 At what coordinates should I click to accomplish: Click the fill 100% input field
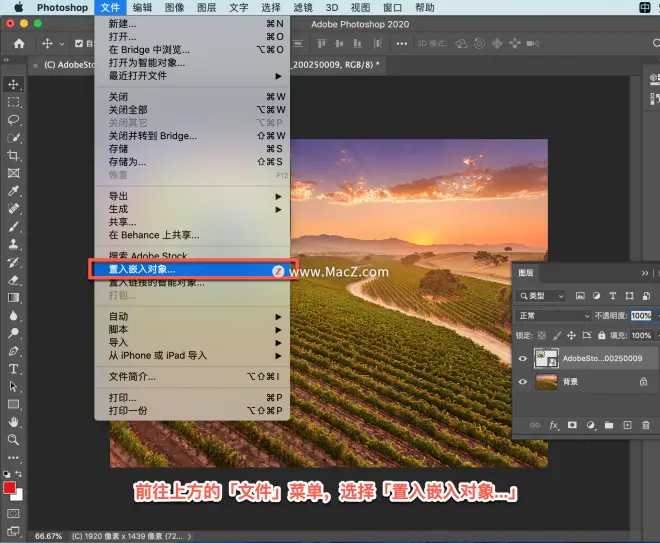641,335
